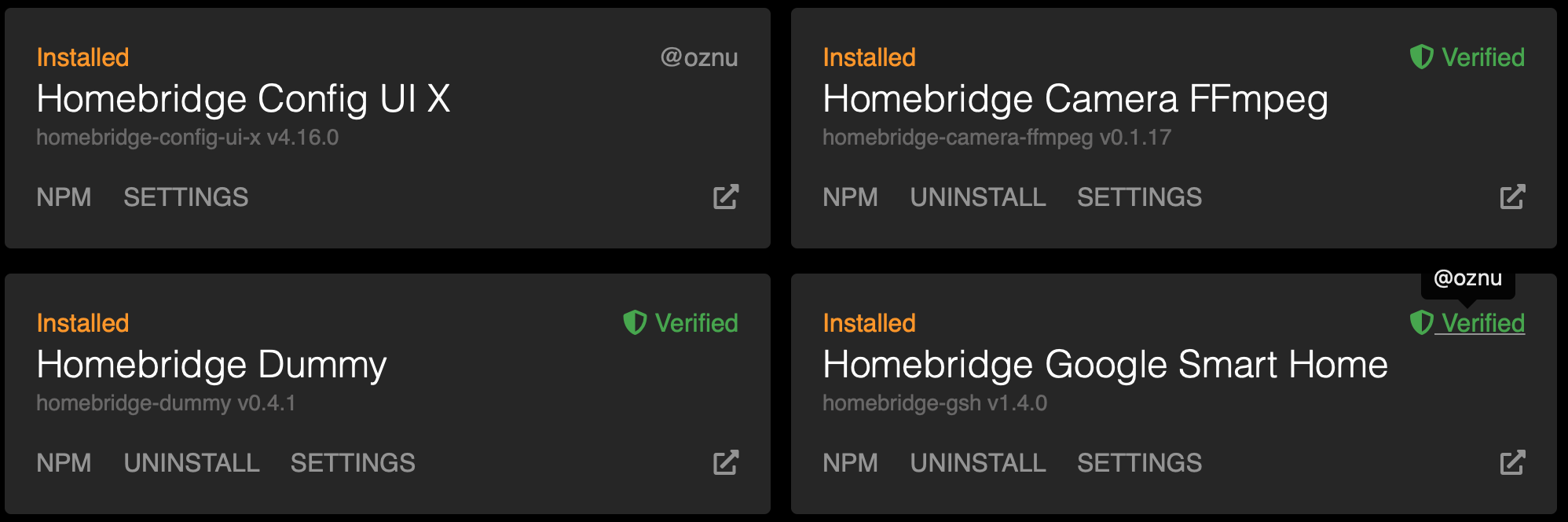Open NPM for Homebridge Dummy

[x=64, y=463]
